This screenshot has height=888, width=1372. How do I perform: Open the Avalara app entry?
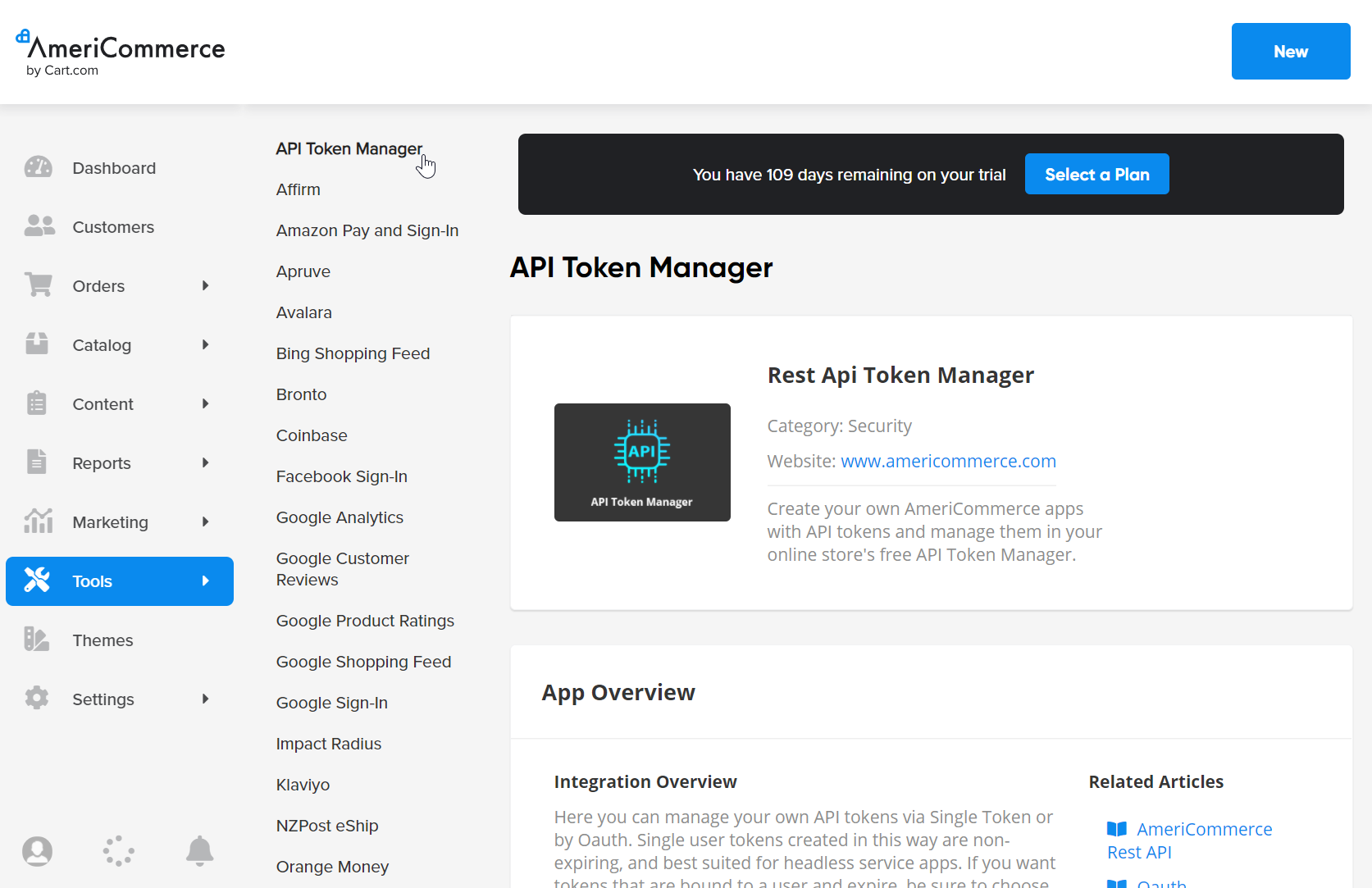point(304,312)
